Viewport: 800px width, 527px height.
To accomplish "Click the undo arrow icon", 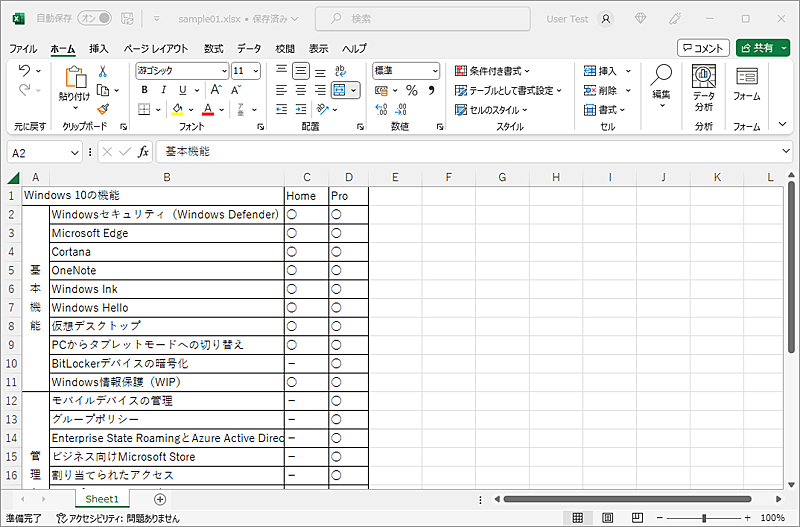I will click(25, 71).
